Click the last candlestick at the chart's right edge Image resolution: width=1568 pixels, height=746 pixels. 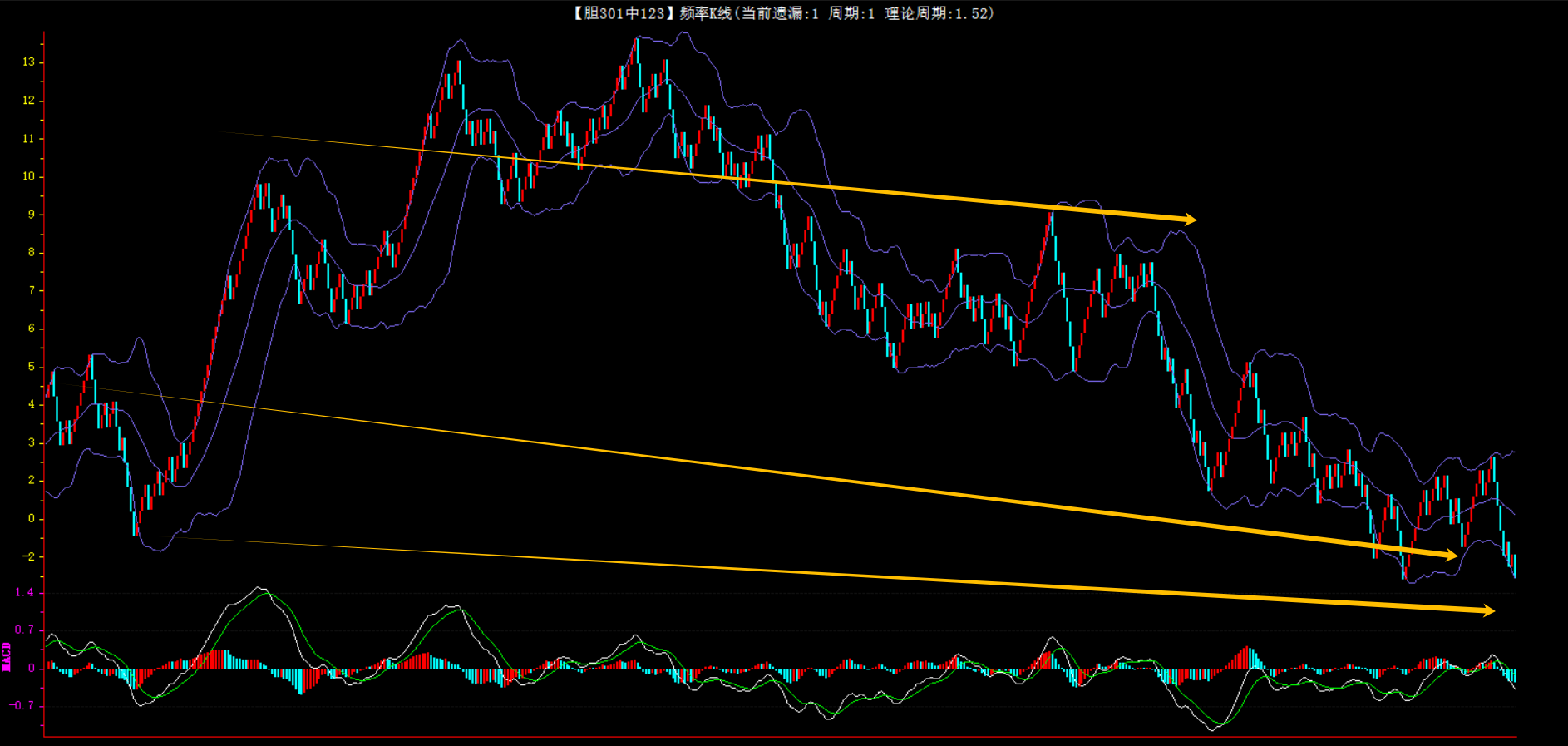(1515, 566)
